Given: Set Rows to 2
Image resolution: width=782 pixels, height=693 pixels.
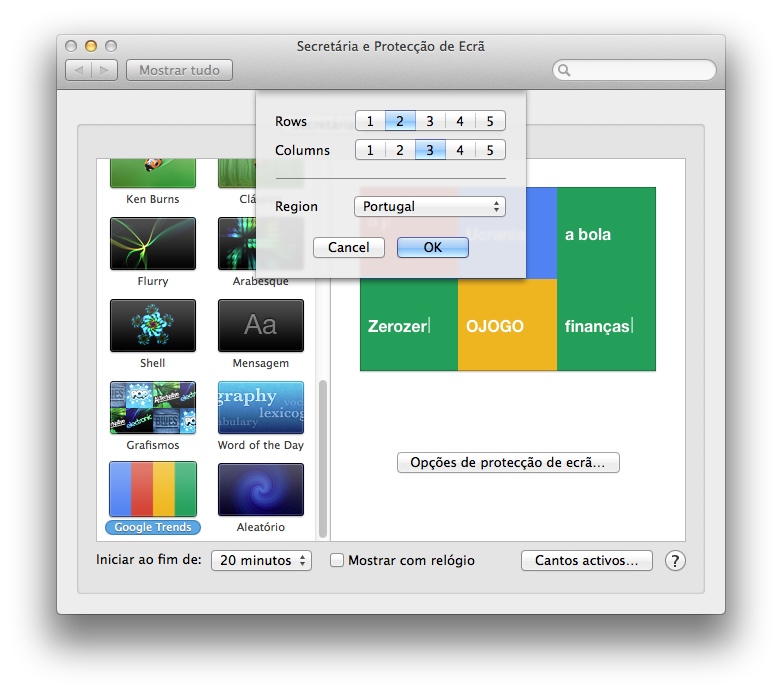Looking at the screenshot, I should click(x=400, y=121).
